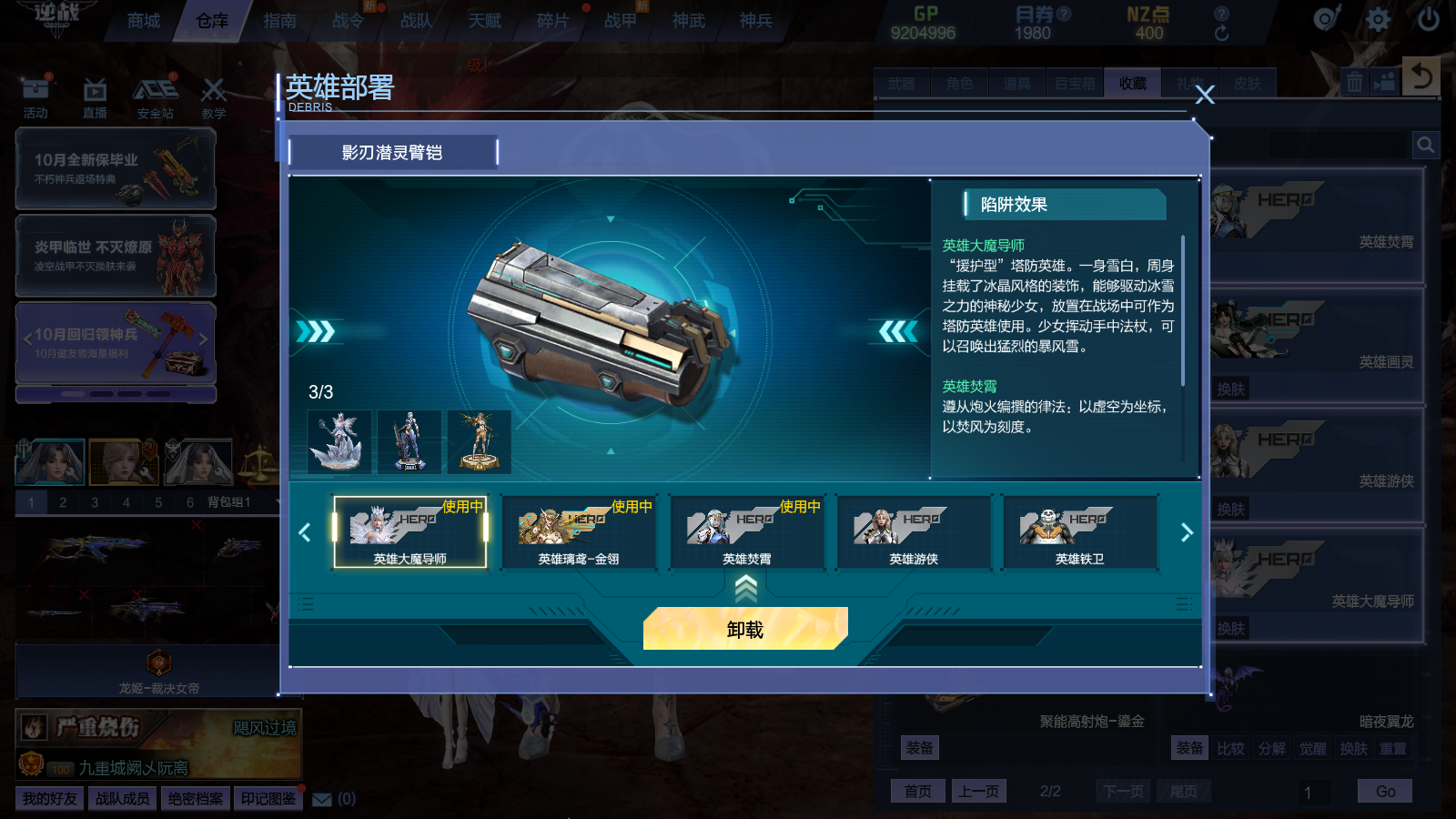Click the trash delete icon
The width and height of the screenshot is (1456, 819).
click(x=1354, y=82)
